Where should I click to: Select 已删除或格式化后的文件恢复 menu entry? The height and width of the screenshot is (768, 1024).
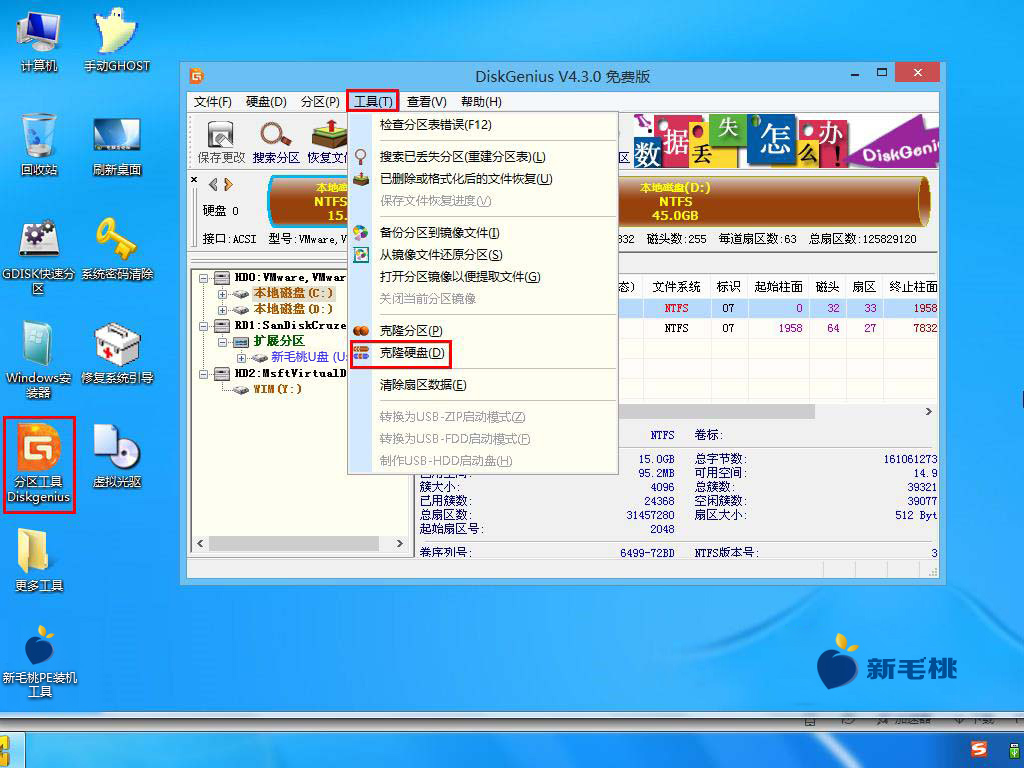coord(484,179)
